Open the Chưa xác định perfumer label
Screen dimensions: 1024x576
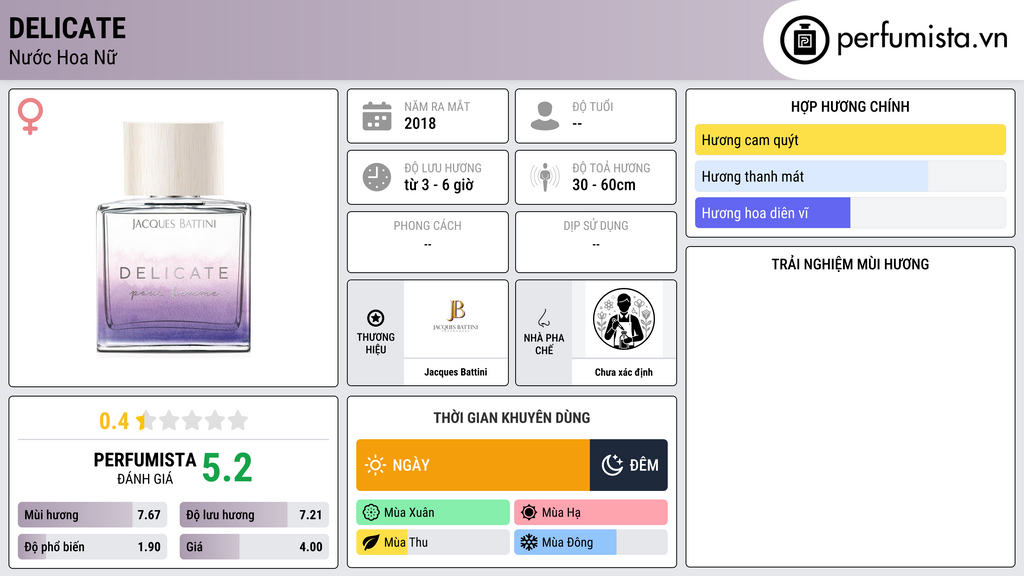[x=624, y=372]
